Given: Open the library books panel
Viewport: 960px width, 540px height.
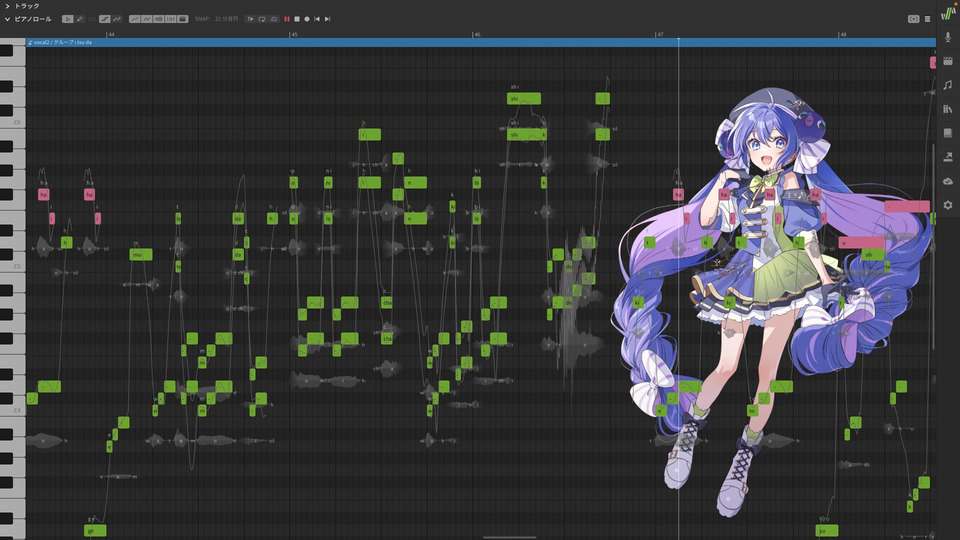Looking at the screenshot, I should (948, 109).
